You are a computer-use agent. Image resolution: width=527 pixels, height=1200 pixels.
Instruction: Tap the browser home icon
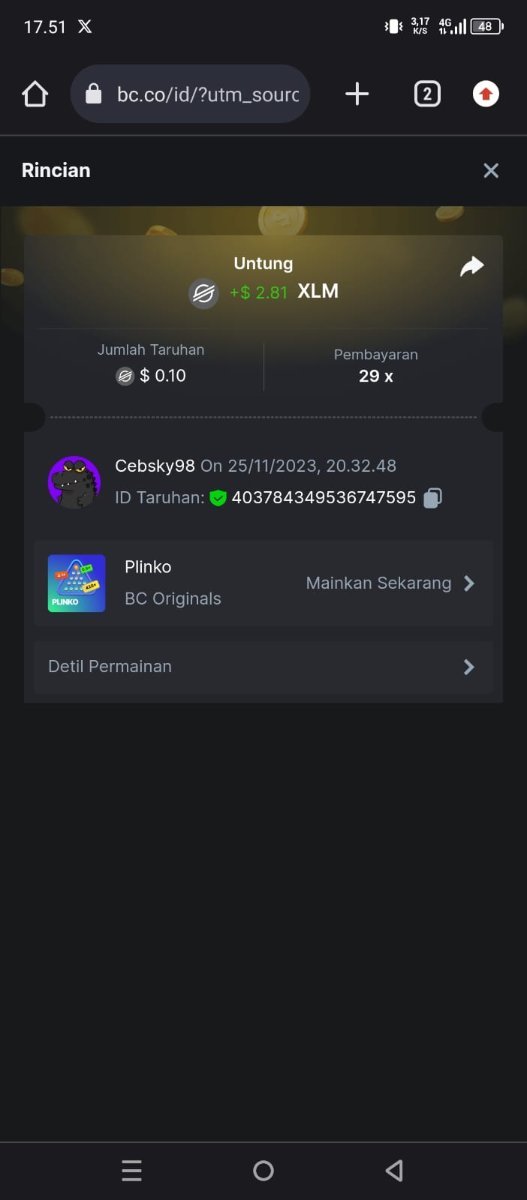pyautogui.click(x=35, y=94)
